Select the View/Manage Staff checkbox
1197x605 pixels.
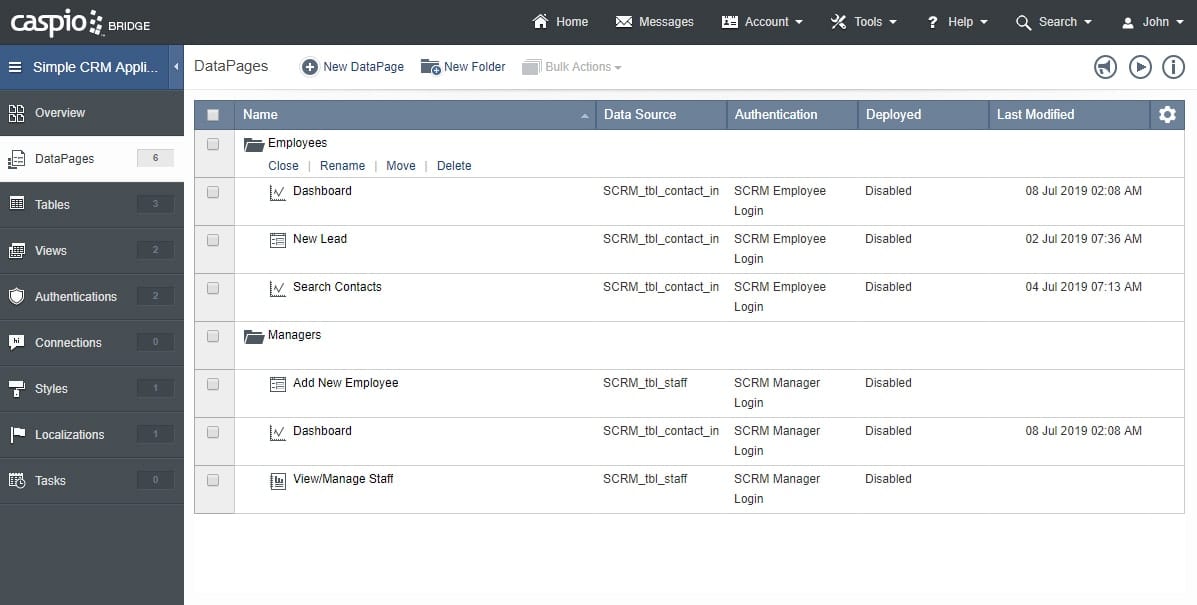tap(213, 480)
